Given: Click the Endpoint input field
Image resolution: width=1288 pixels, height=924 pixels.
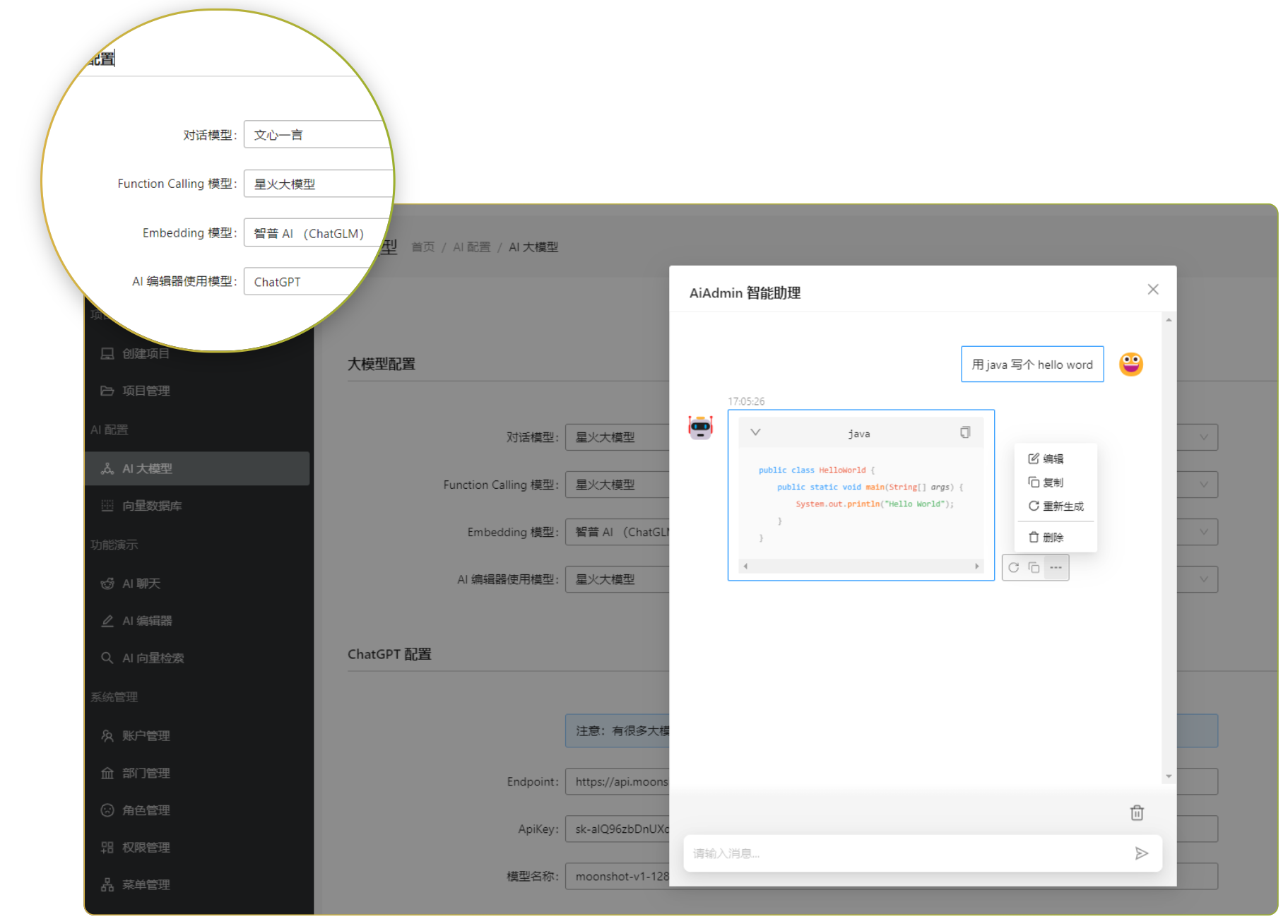Looking at the screenshot, I should click(618, 781).
